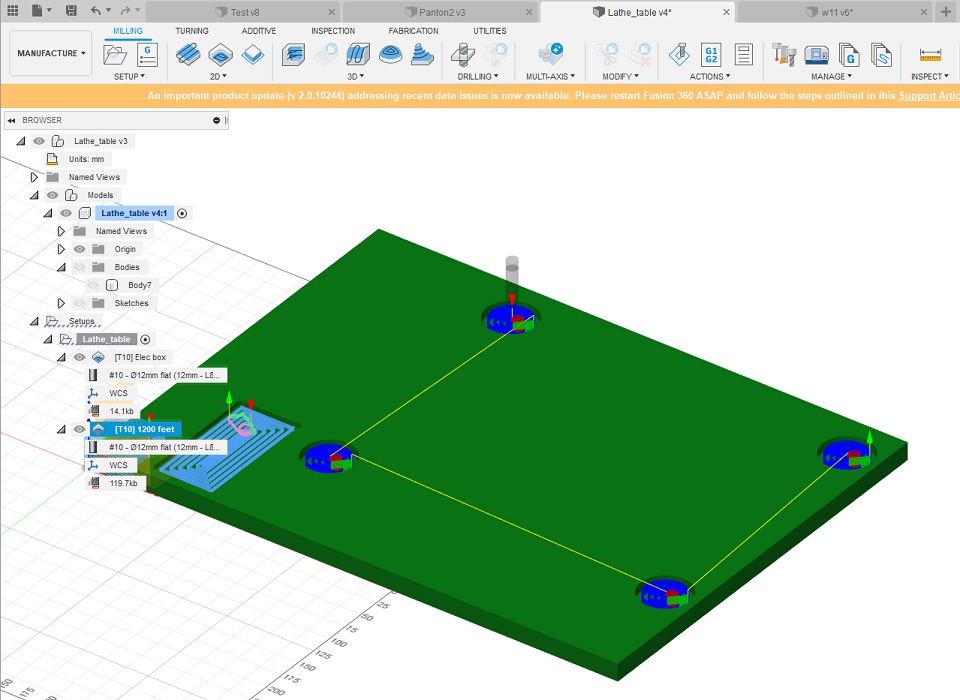The image size is (960, 700).
Task: Switch to the FABRICATION tab
Action: coord(413,31)
